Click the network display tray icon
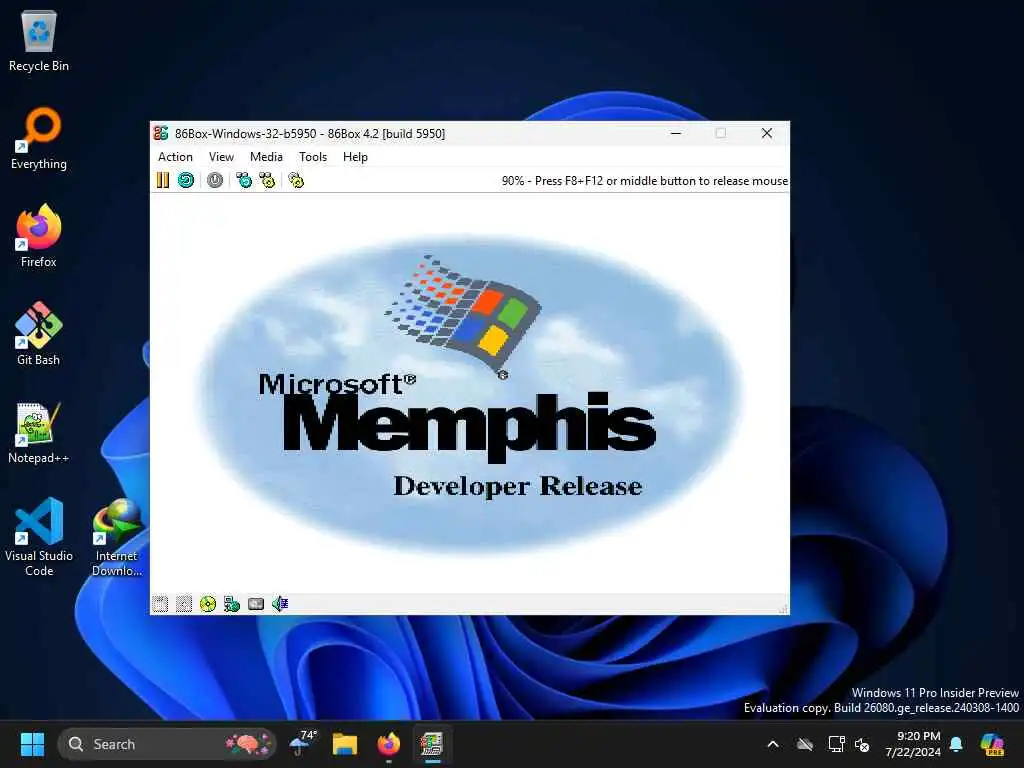1024x768 pixels. [836, 744]
